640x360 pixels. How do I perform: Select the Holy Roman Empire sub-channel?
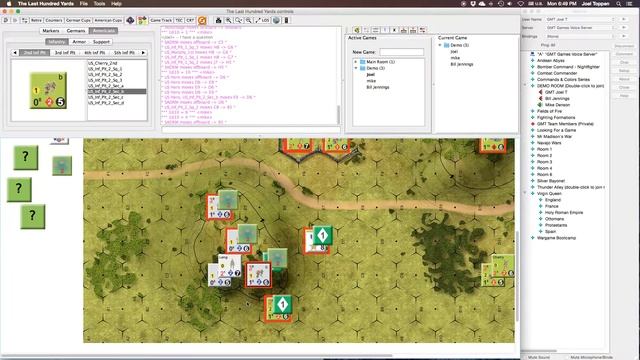[x=564, y=213]
